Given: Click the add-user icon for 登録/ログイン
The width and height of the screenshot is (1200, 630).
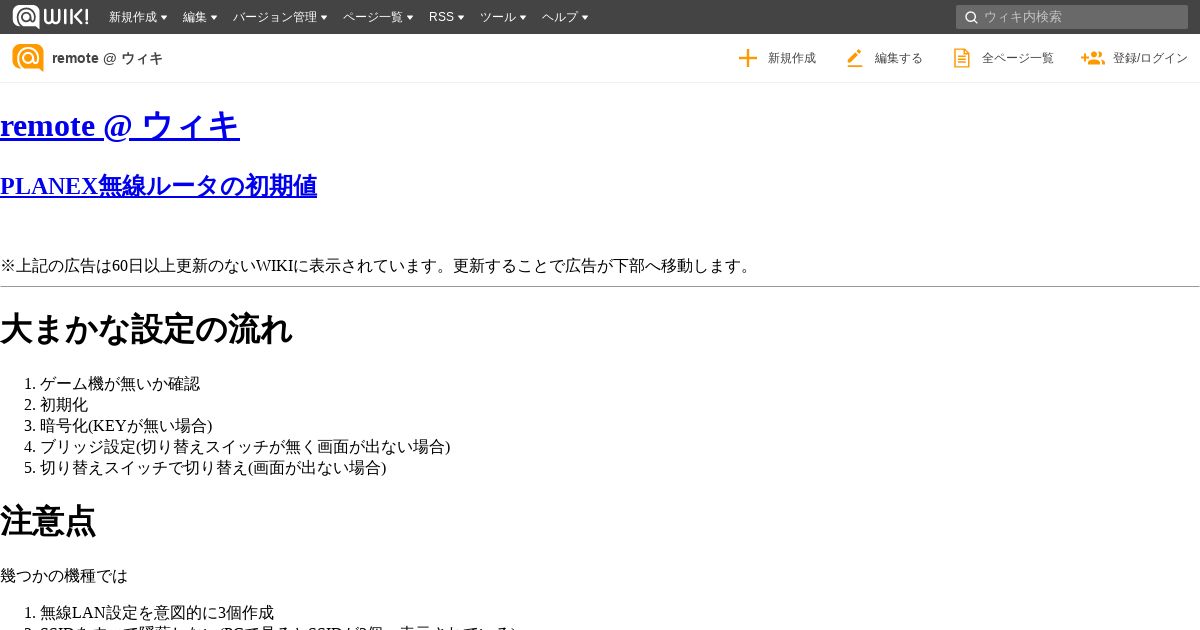Looking at the screenshot, I should [1092, 58].
